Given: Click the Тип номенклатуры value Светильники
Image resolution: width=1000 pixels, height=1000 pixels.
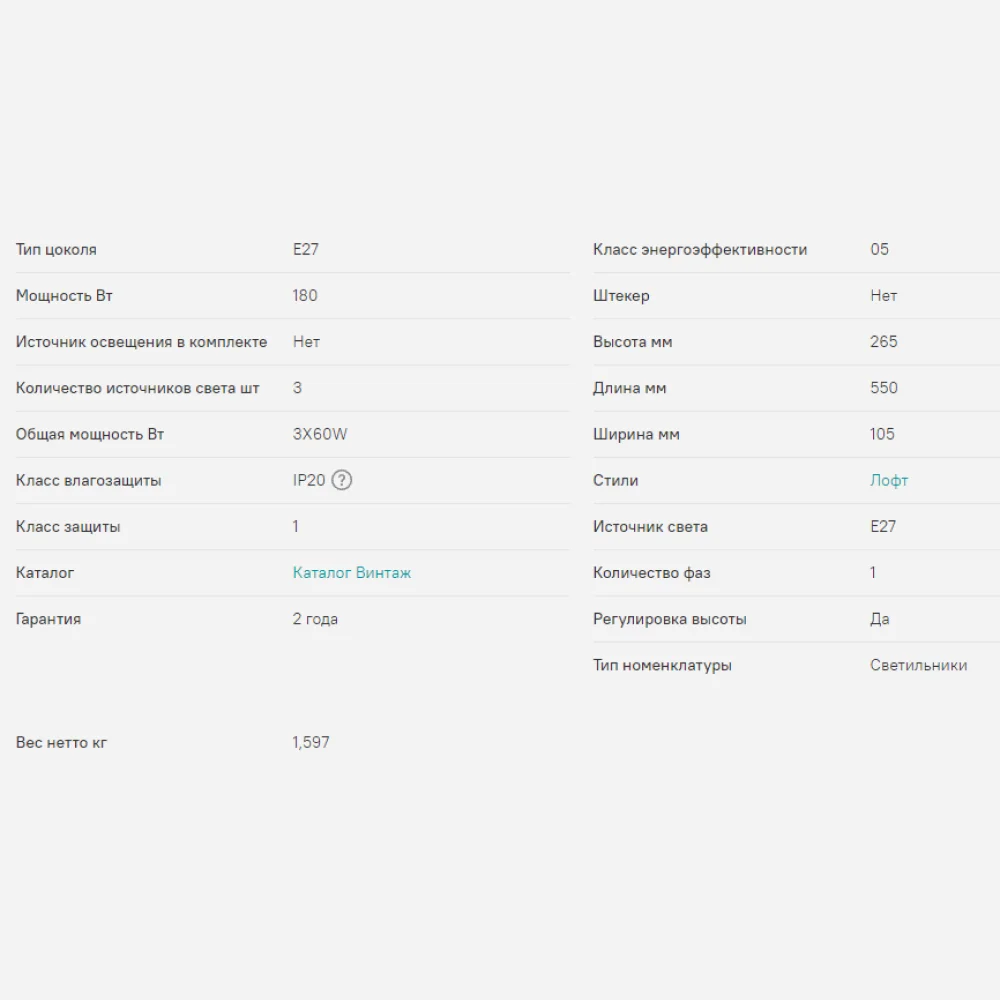Looking at the screenshot, I should pyautogui.click(x=918, y=665).
